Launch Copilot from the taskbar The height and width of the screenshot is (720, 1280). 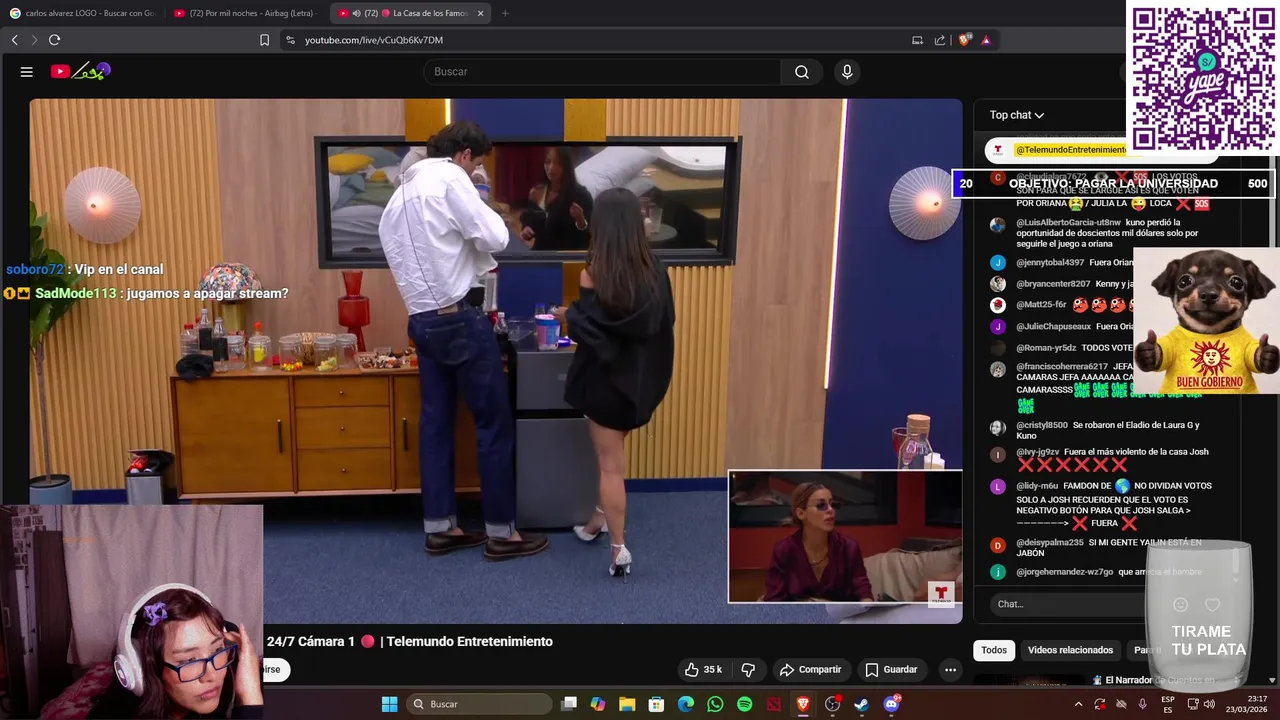coord(598,704)
